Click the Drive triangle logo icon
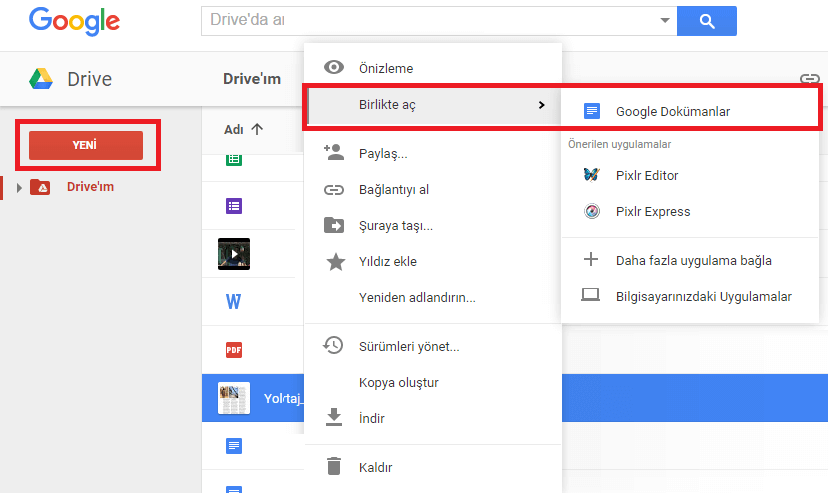828x493 pixels. [41, 79]
